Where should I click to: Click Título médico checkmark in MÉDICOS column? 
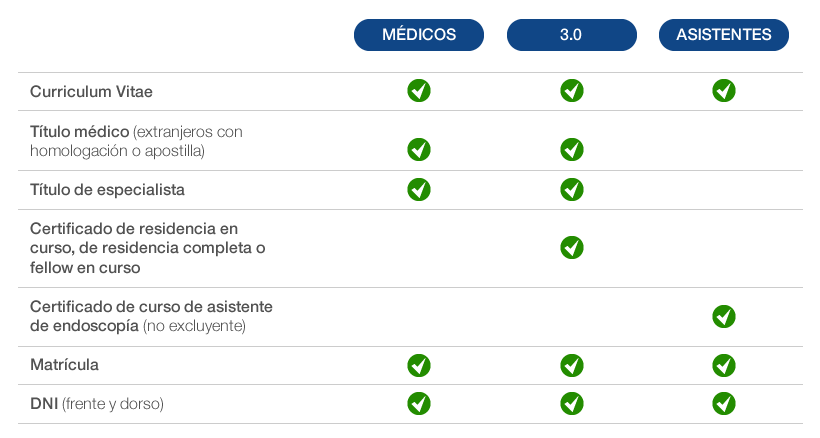click(419, 150)
